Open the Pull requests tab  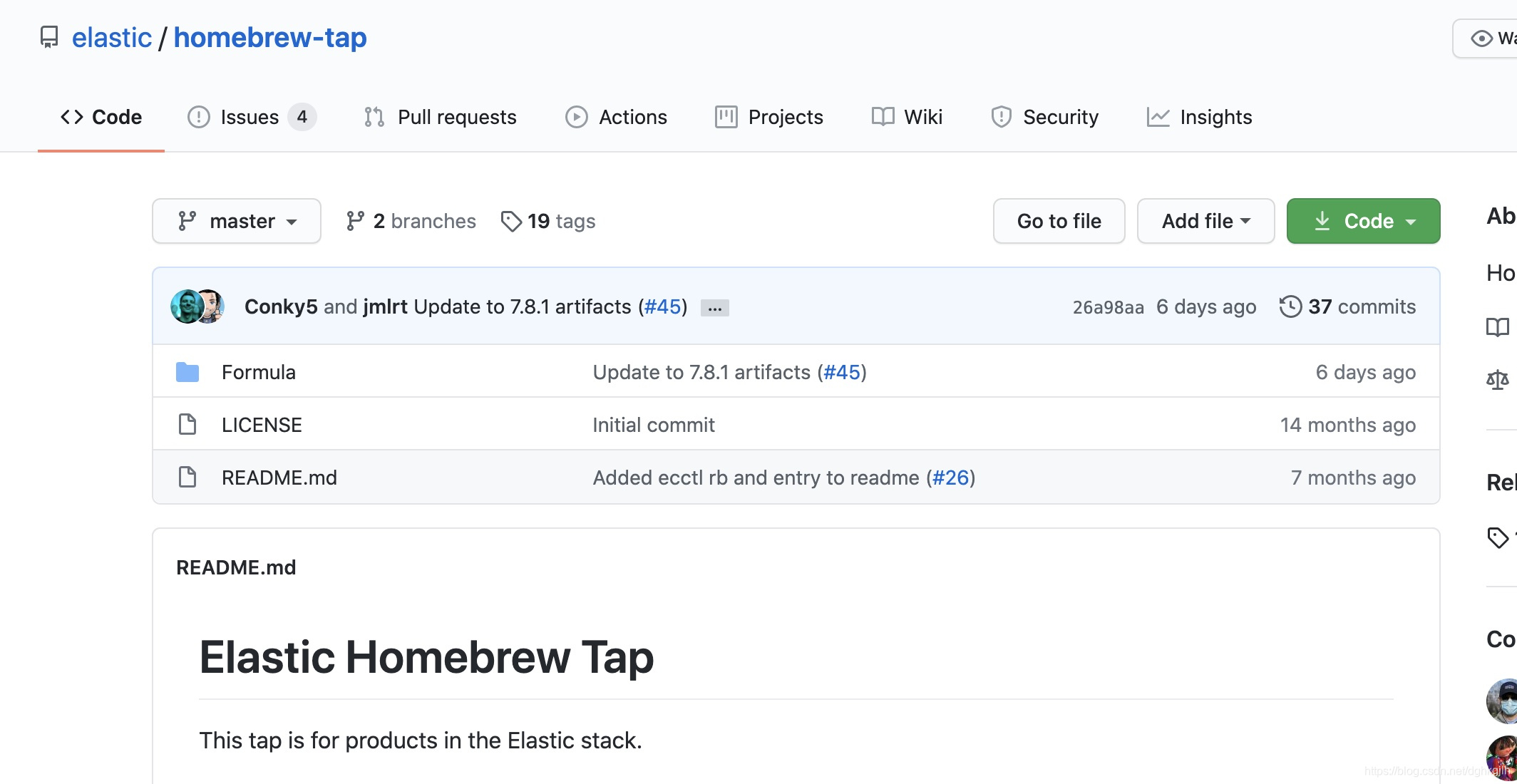440,117
